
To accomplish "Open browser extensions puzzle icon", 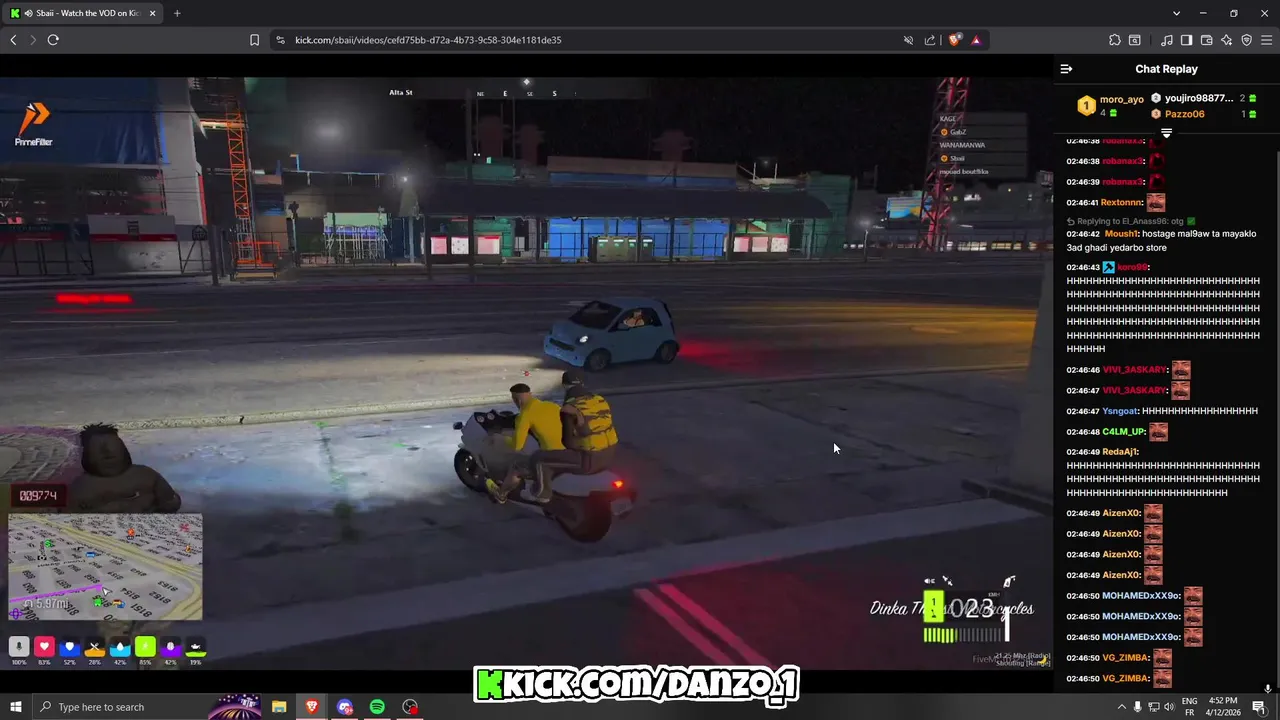I will pyautogui.click(x=1115, y=40).
